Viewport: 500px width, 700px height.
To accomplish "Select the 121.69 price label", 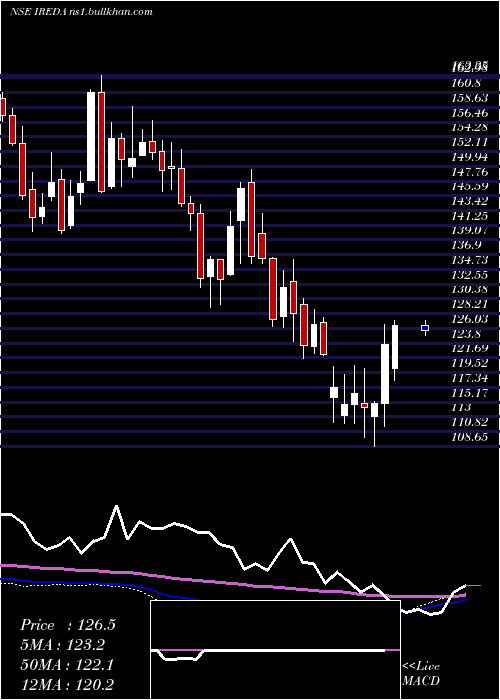I will coord(469,348).
